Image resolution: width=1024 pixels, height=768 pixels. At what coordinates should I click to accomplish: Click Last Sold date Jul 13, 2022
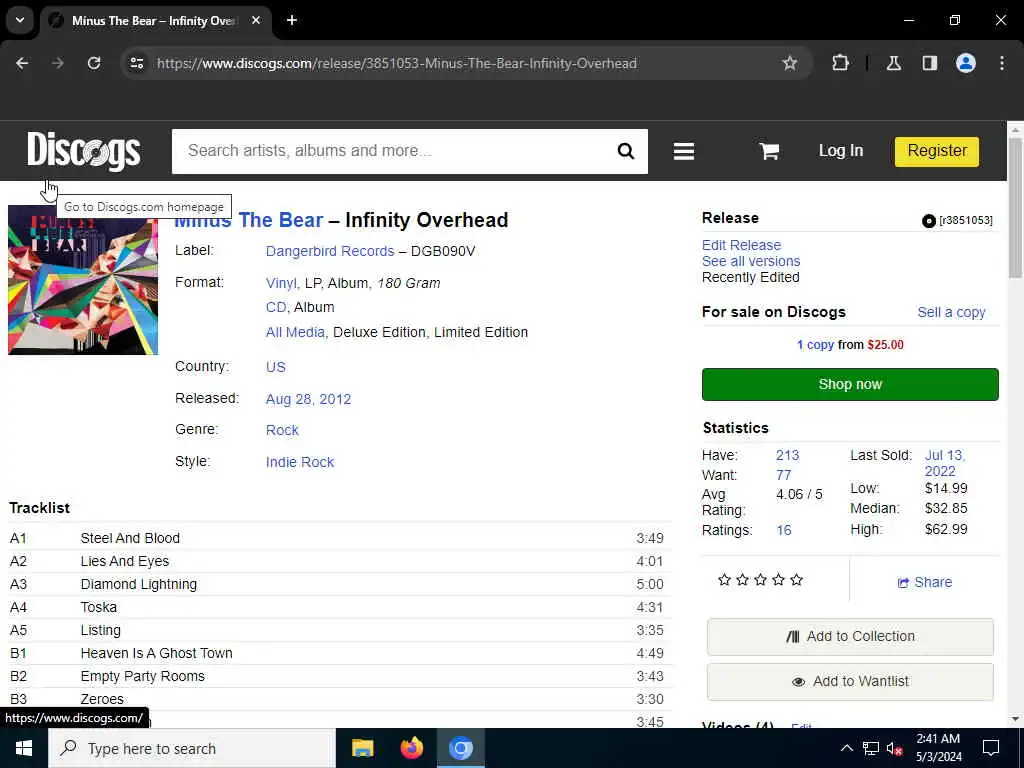945,463
